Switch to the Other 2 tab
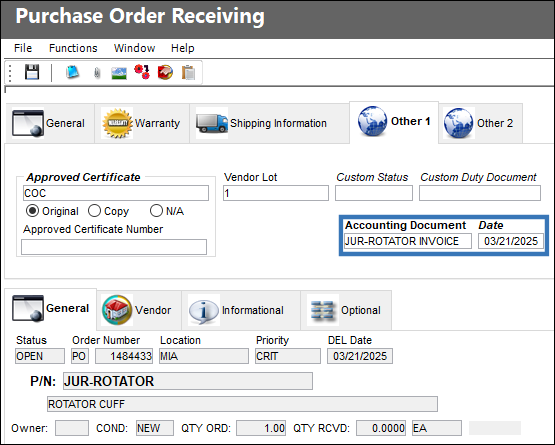Screen dimensions: 555x445 click(480, 123)
